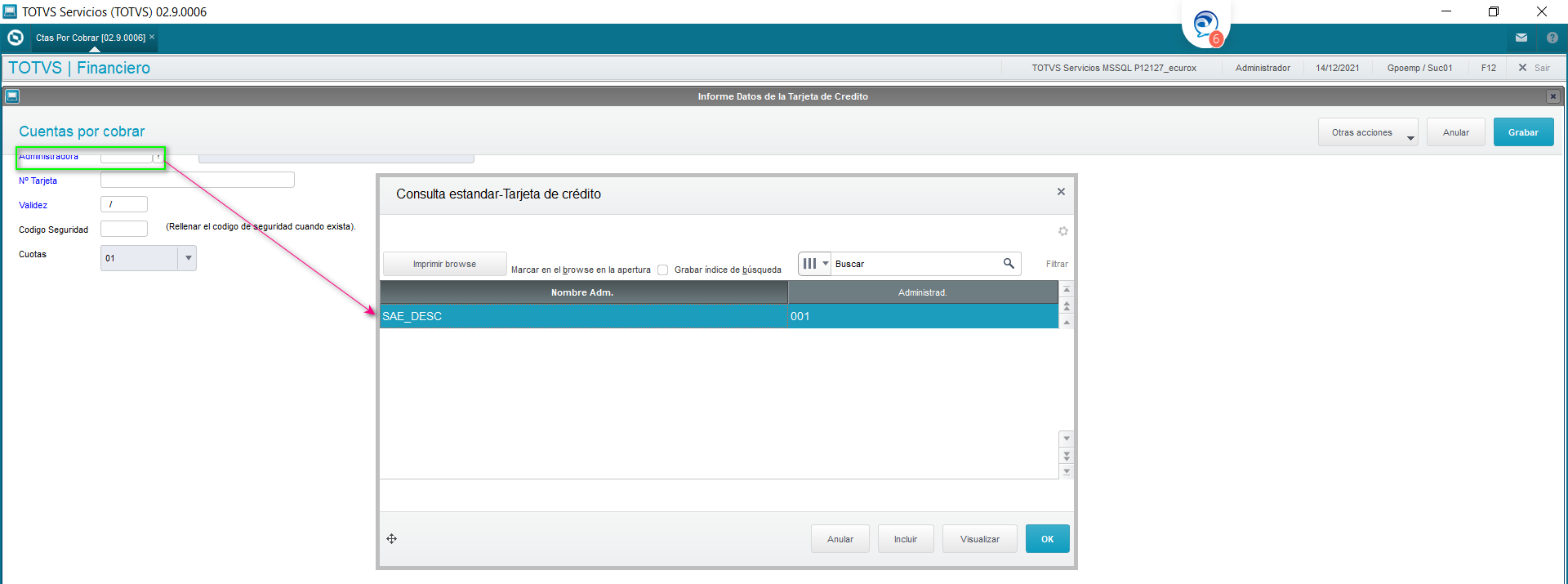Click the Marcar en el browse en la apertura label
1568x584 pixels.
point(581,270)
